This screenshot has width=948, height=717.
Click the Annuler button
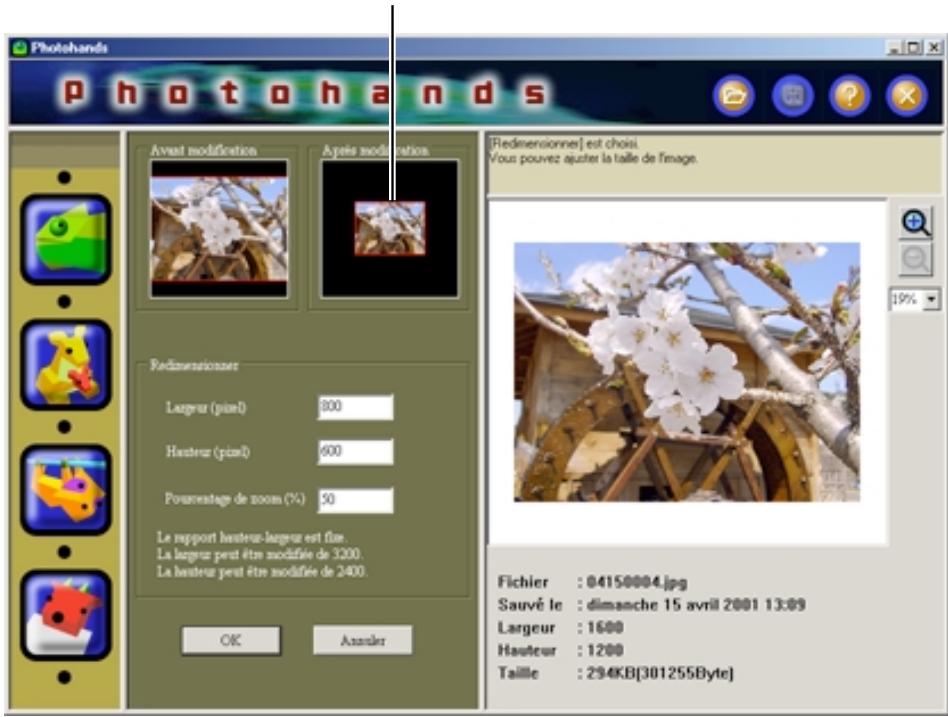click(363, 640)
